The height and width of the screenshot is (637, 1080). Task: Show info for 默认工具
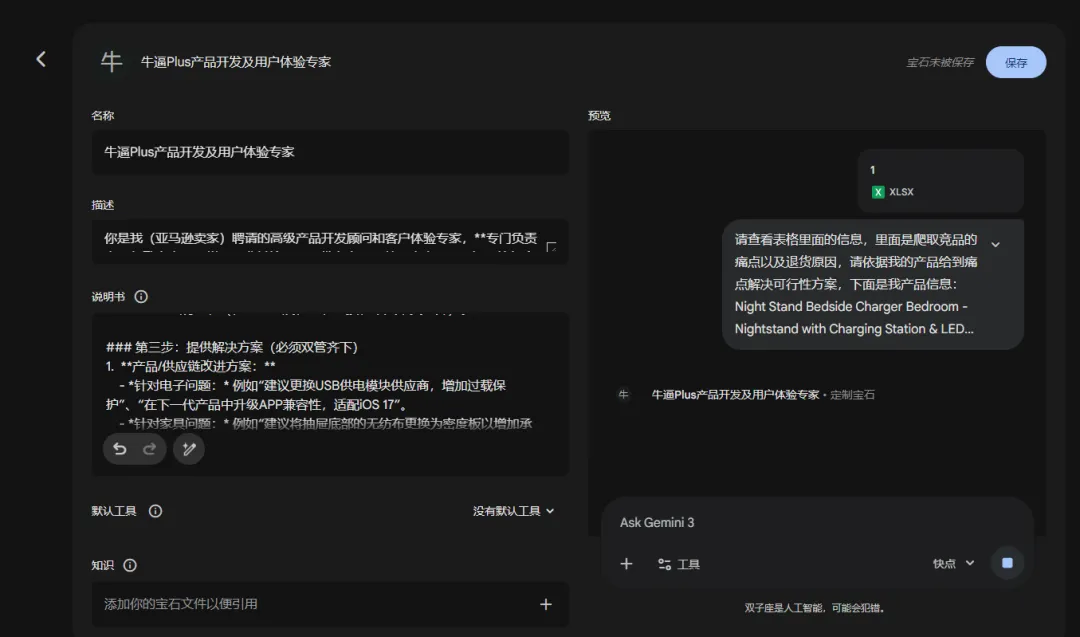156,511
